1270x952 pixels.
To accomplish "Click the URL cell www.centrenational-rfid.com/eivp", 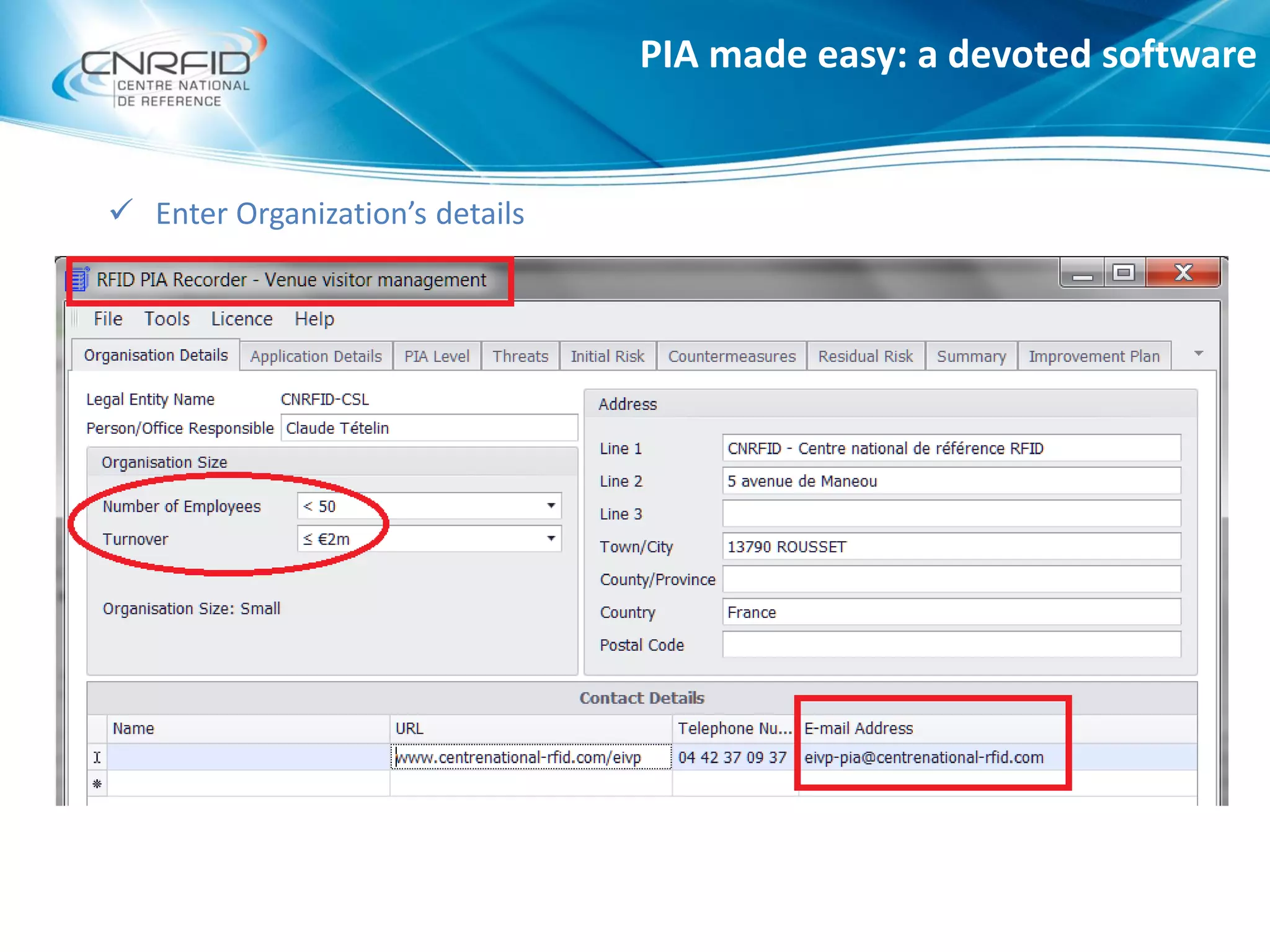I will pyautogui.click(x=531, y=757).
